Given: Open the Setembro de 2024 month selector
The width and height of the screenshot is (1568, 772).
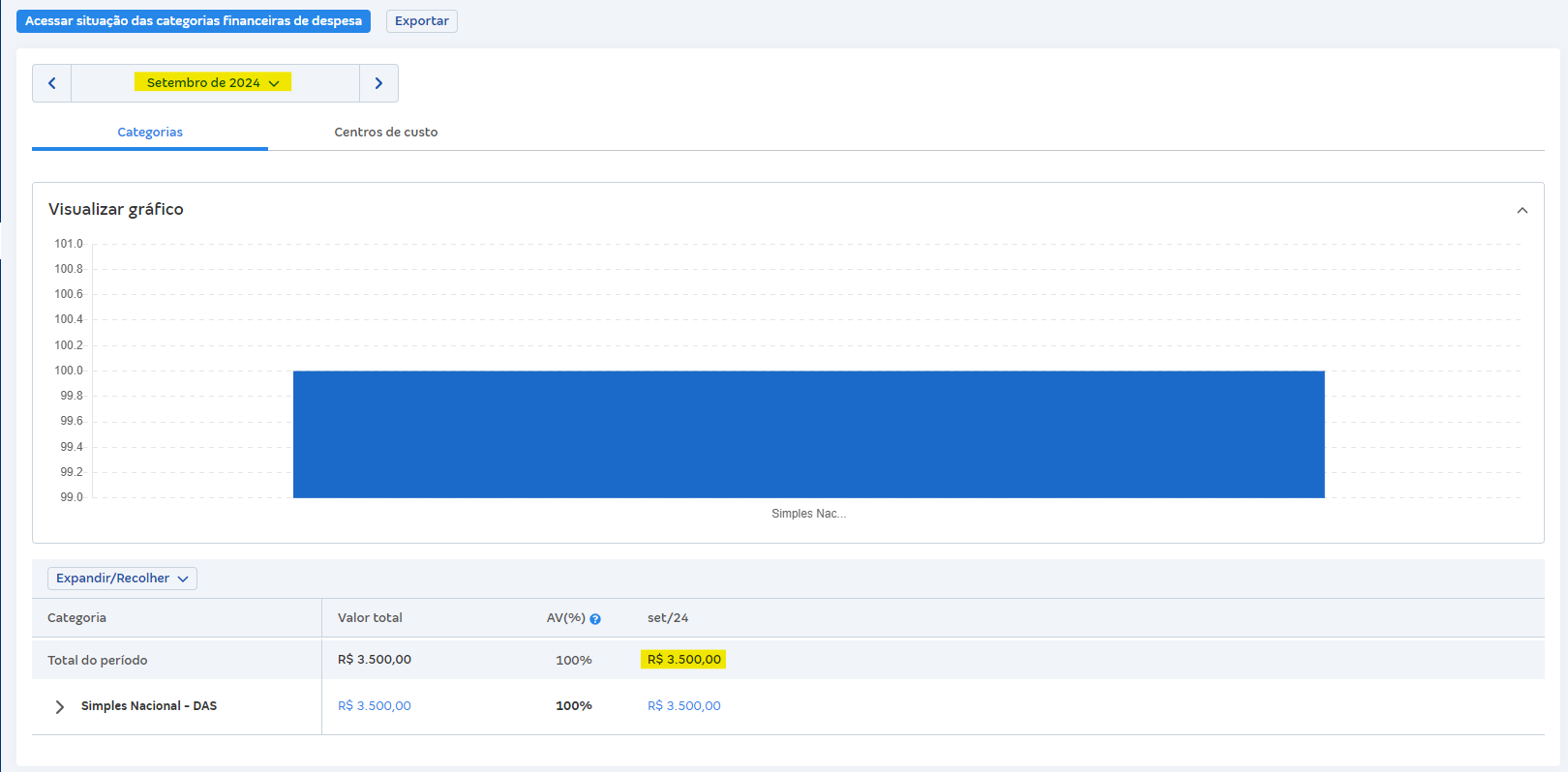Looking at the screenshot, I should [213, 83].
